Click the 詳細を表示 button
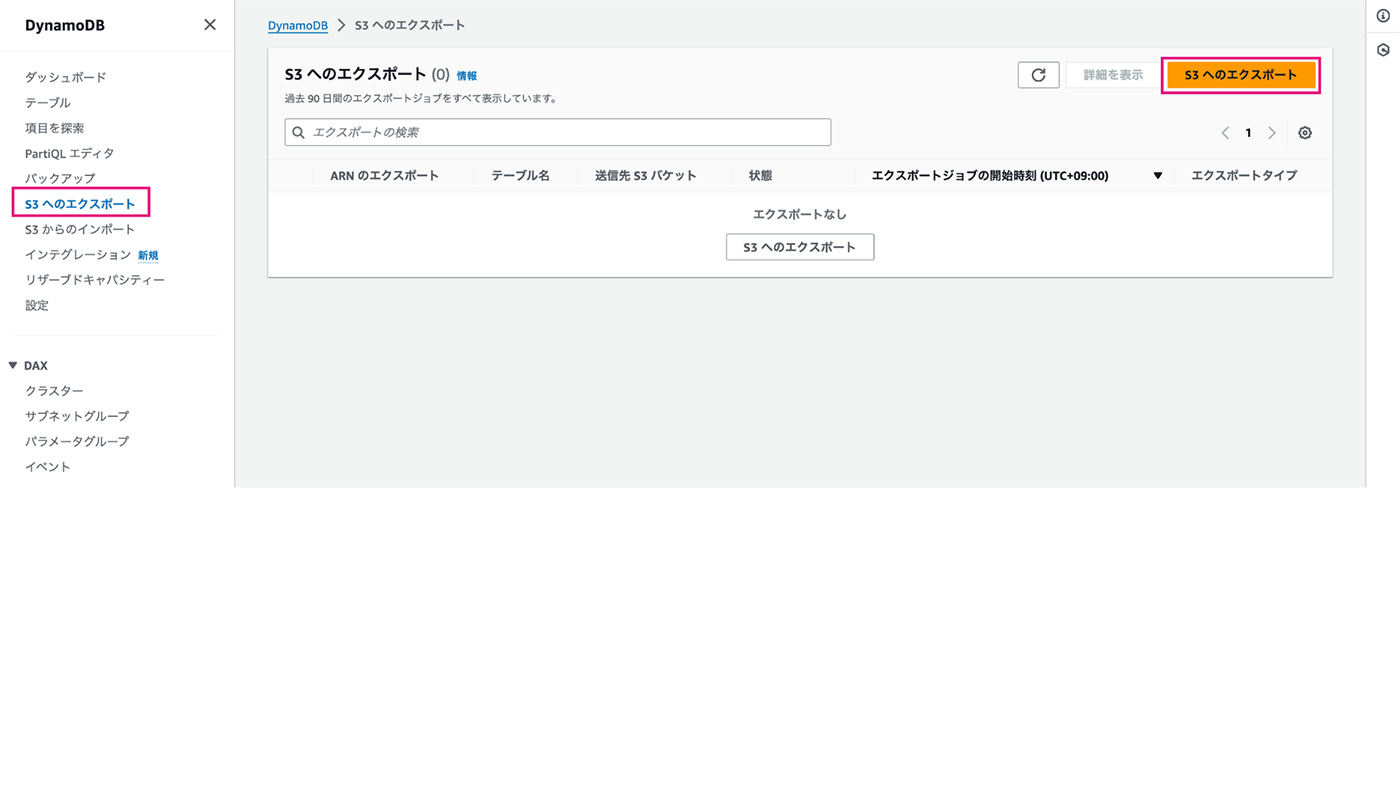The height and width of the screenshot is (788, 1400). coord(1113,75)
